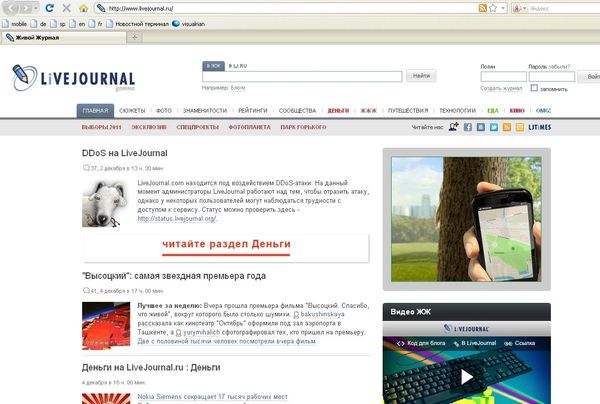Viewport: 600px width, 404px height.
Task: Open the 'Новостной терминал' bookmark
Action: pyautogui.click(x=137, y=24)
